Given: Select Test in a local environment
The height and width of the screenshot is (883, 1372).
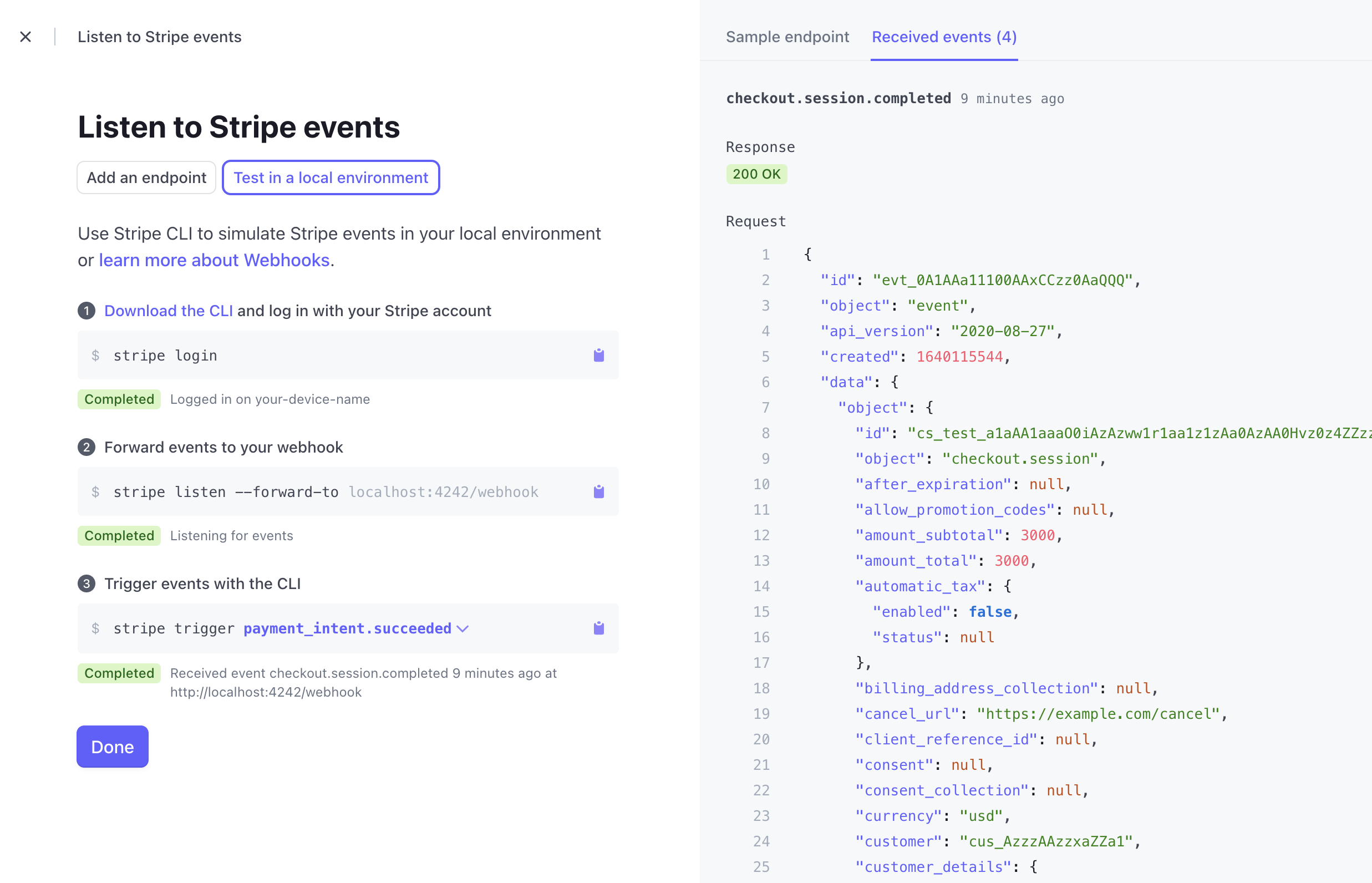Looking at the screenshot, I should [x=331, y=177].
